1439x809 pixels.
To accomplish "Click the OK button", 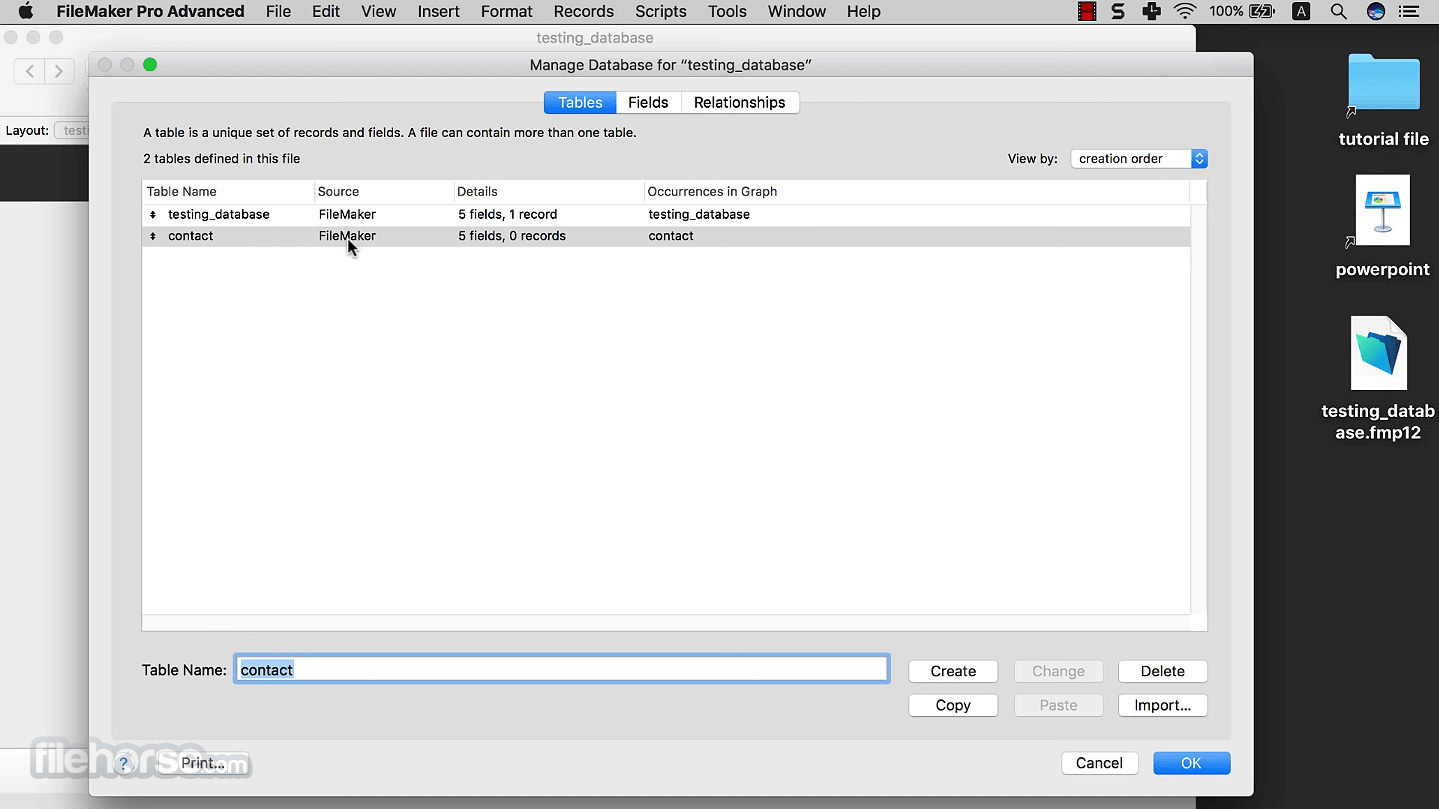I will 1191,763.
